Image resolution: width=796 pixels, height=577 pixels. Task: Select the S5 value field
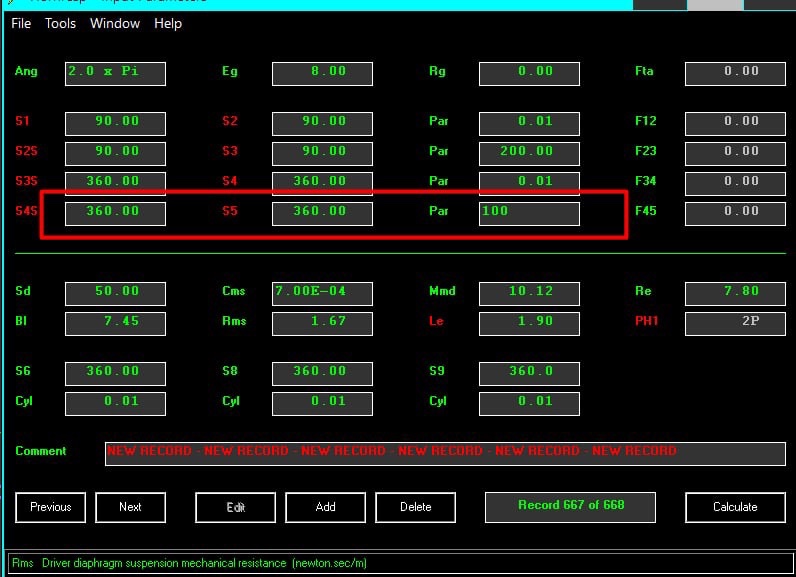coord(322,214)
